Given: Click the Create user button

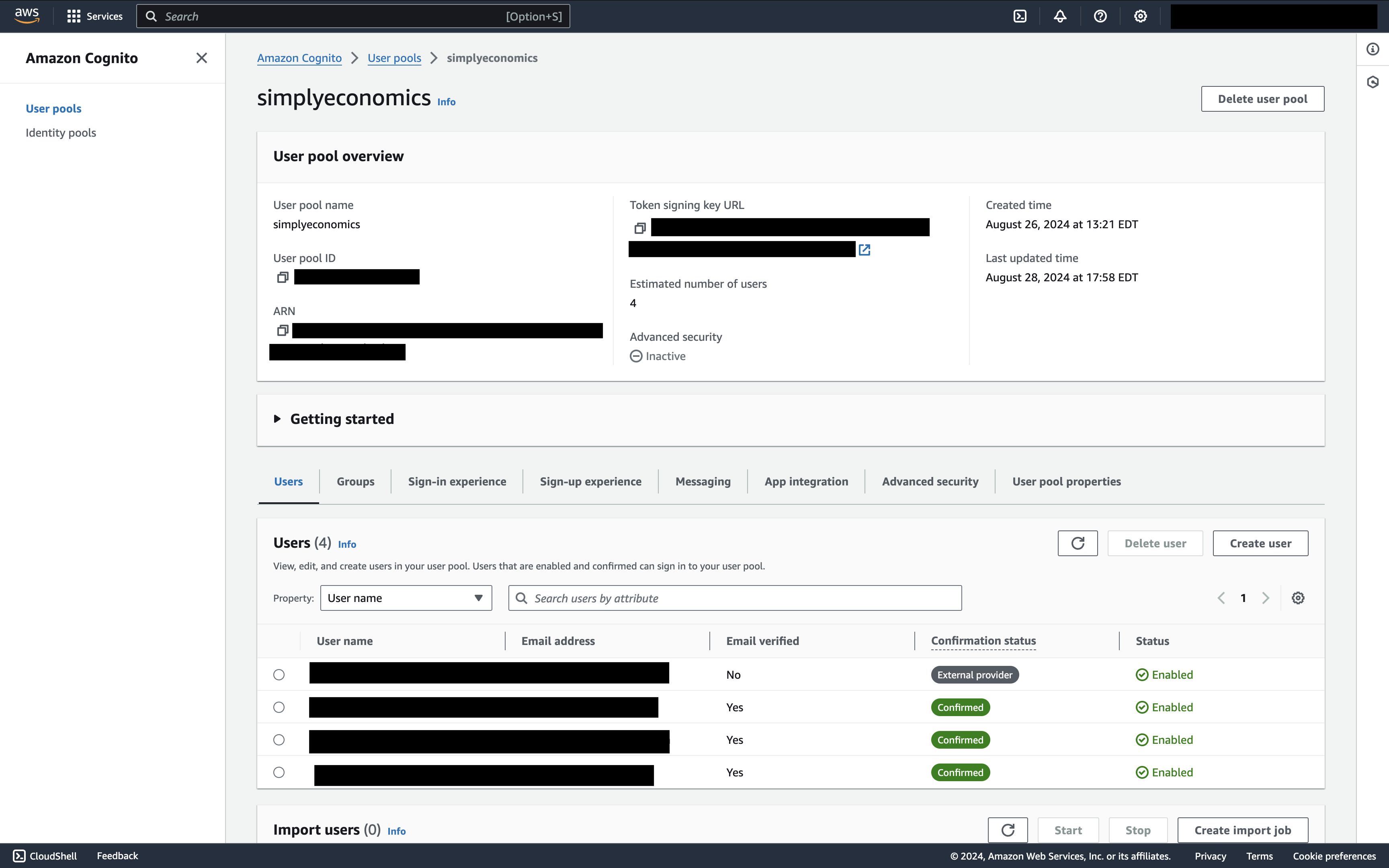Looking at the screenshot, I should (x=1260, y=543).
